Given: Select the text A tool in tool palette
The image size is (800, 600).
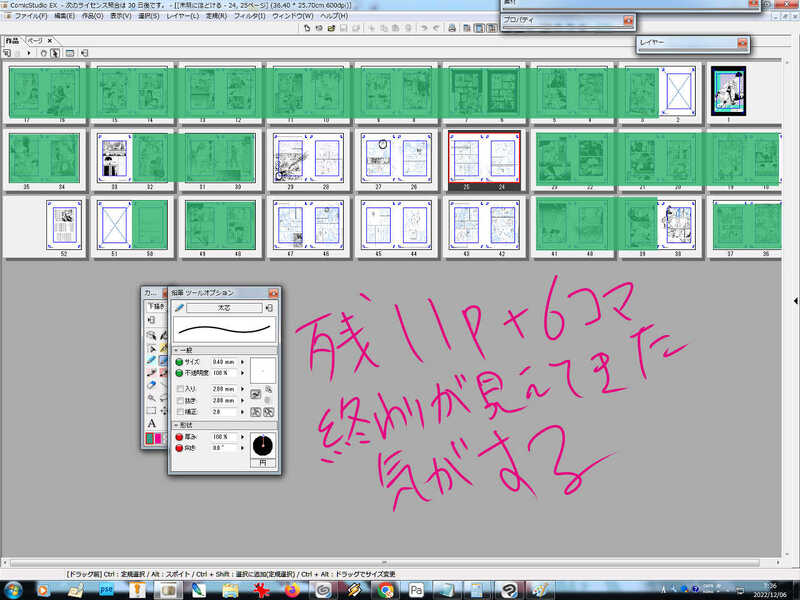Looking at the screenshot, I should [x=152, y=423].
